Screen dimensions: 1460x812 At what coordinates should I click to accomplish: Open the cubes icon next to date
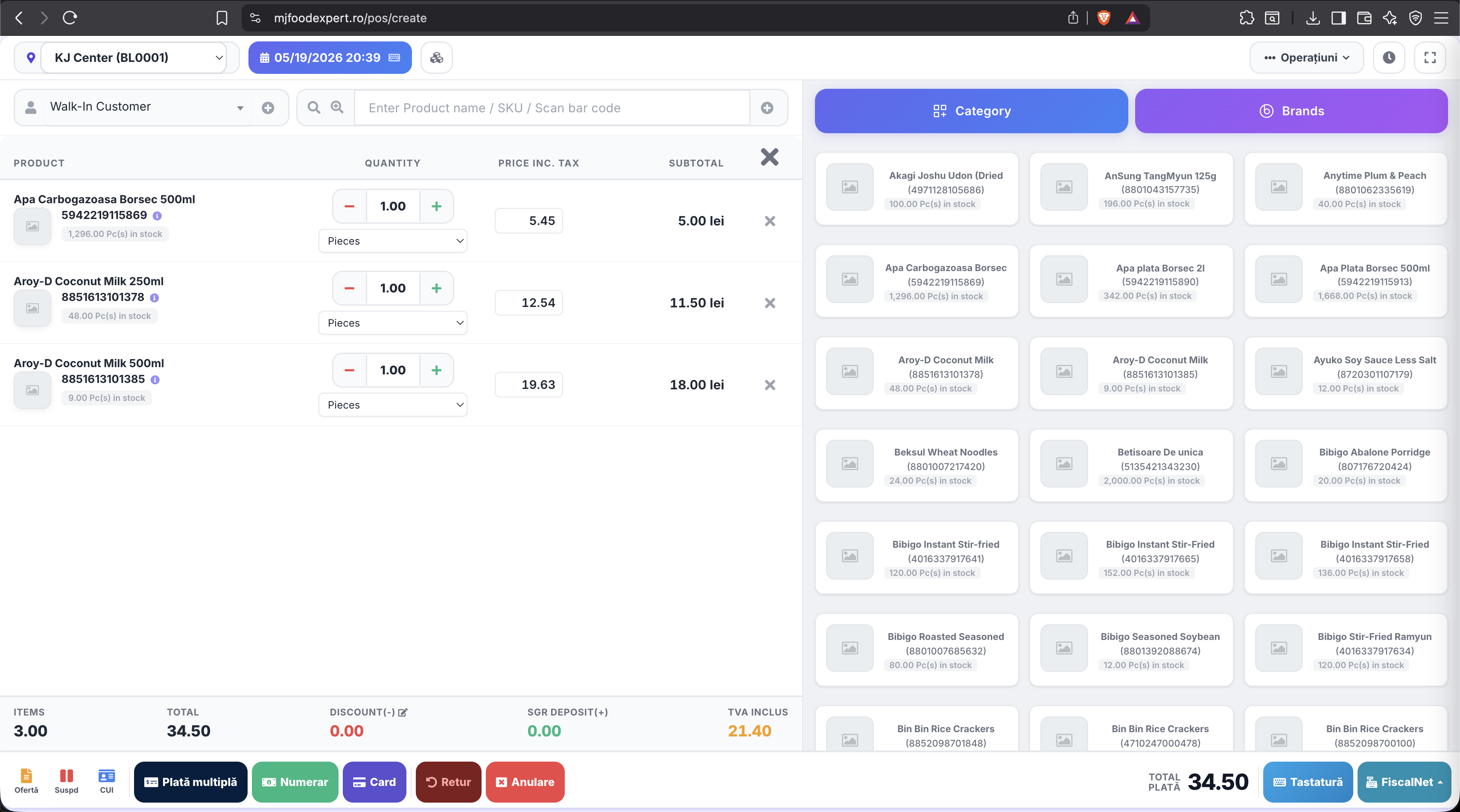436,57
